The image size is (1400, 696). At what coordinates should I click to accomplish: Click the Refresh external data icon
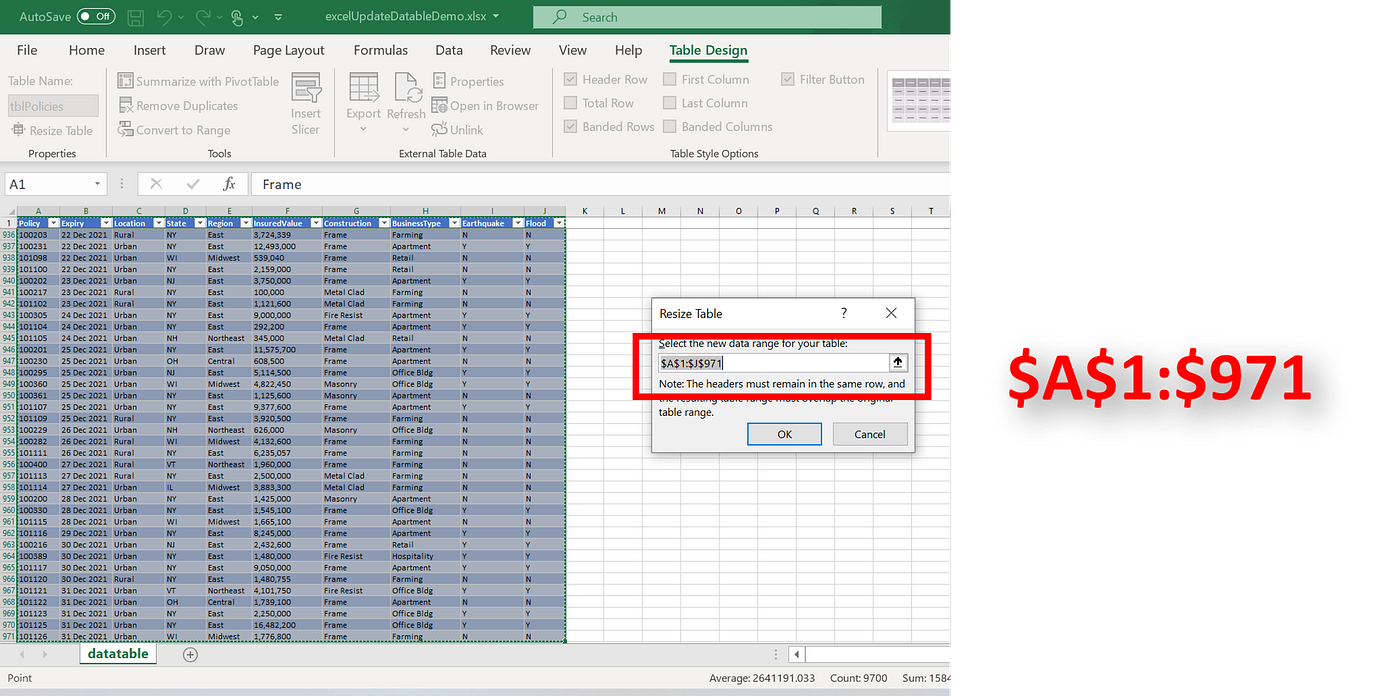point(406,88)
